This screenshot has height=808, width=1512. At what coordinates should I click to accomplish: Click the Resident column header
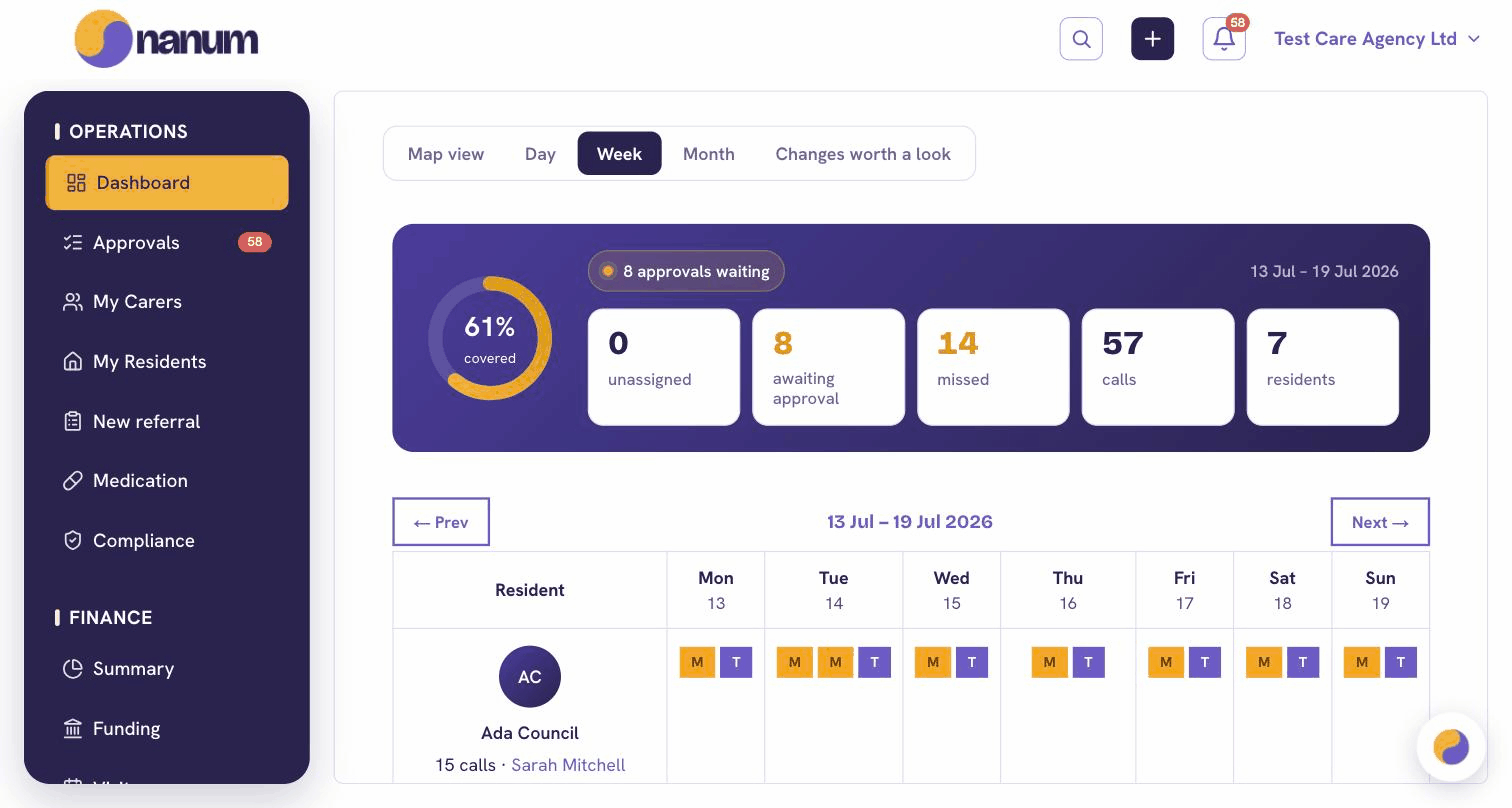point(530,590)
